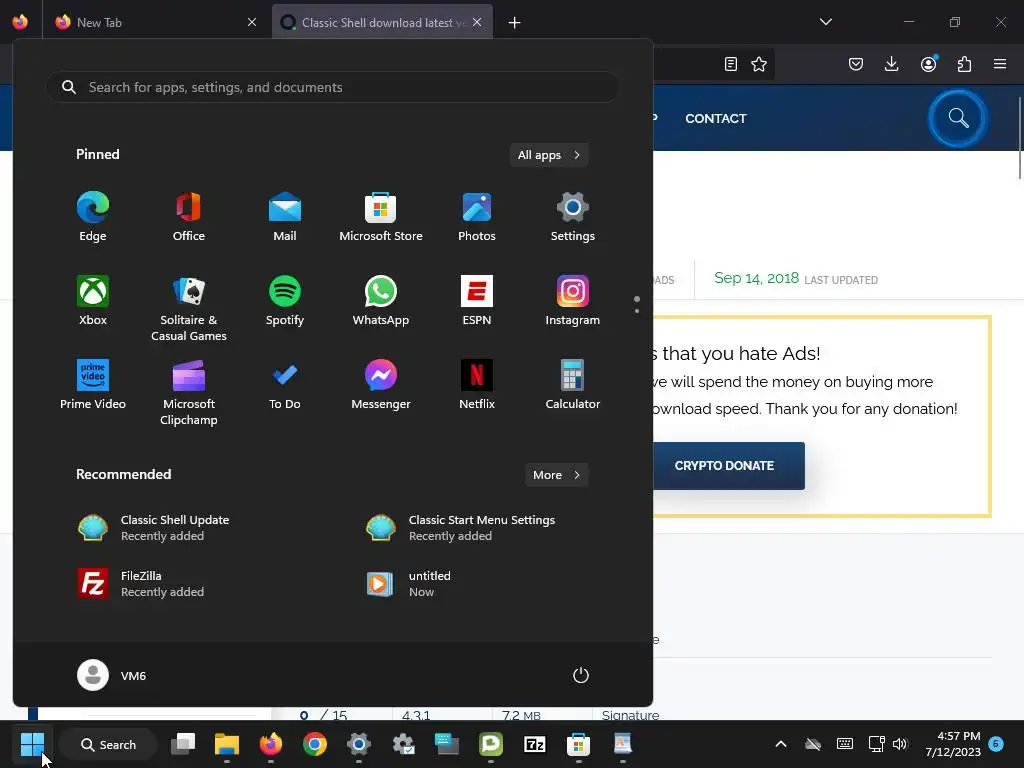Viewport: 1024px width, 768px height.
Task: Open volume control in system tray
Action: 900,744
